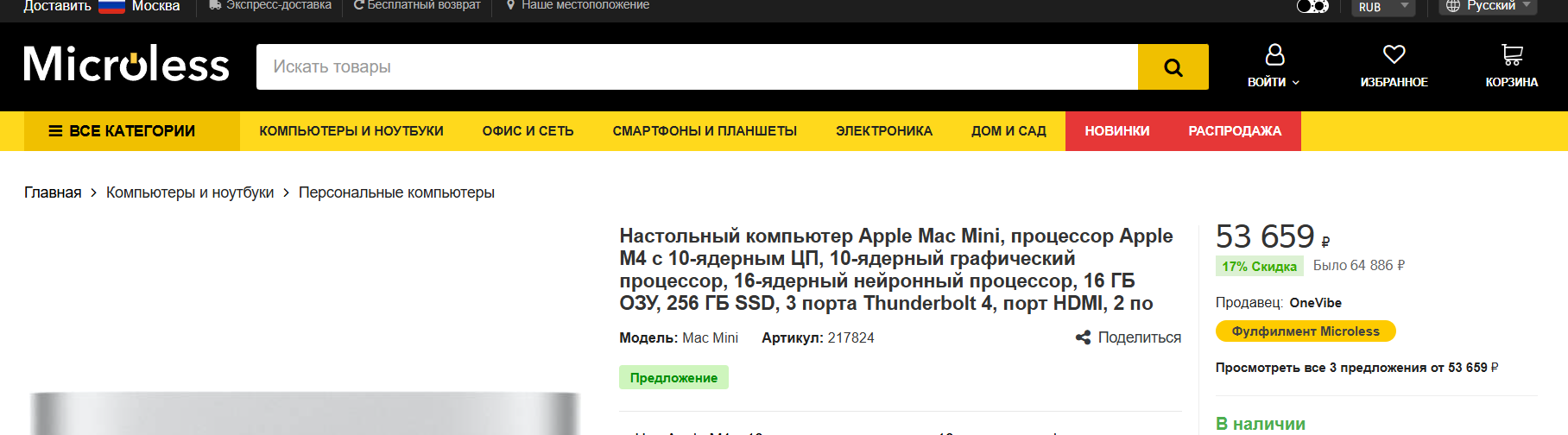The height and width of the screenshot is (435, 1568).
Task: Open Компьютеры и ноутбуки menu
Action: [x=351, y=131]
